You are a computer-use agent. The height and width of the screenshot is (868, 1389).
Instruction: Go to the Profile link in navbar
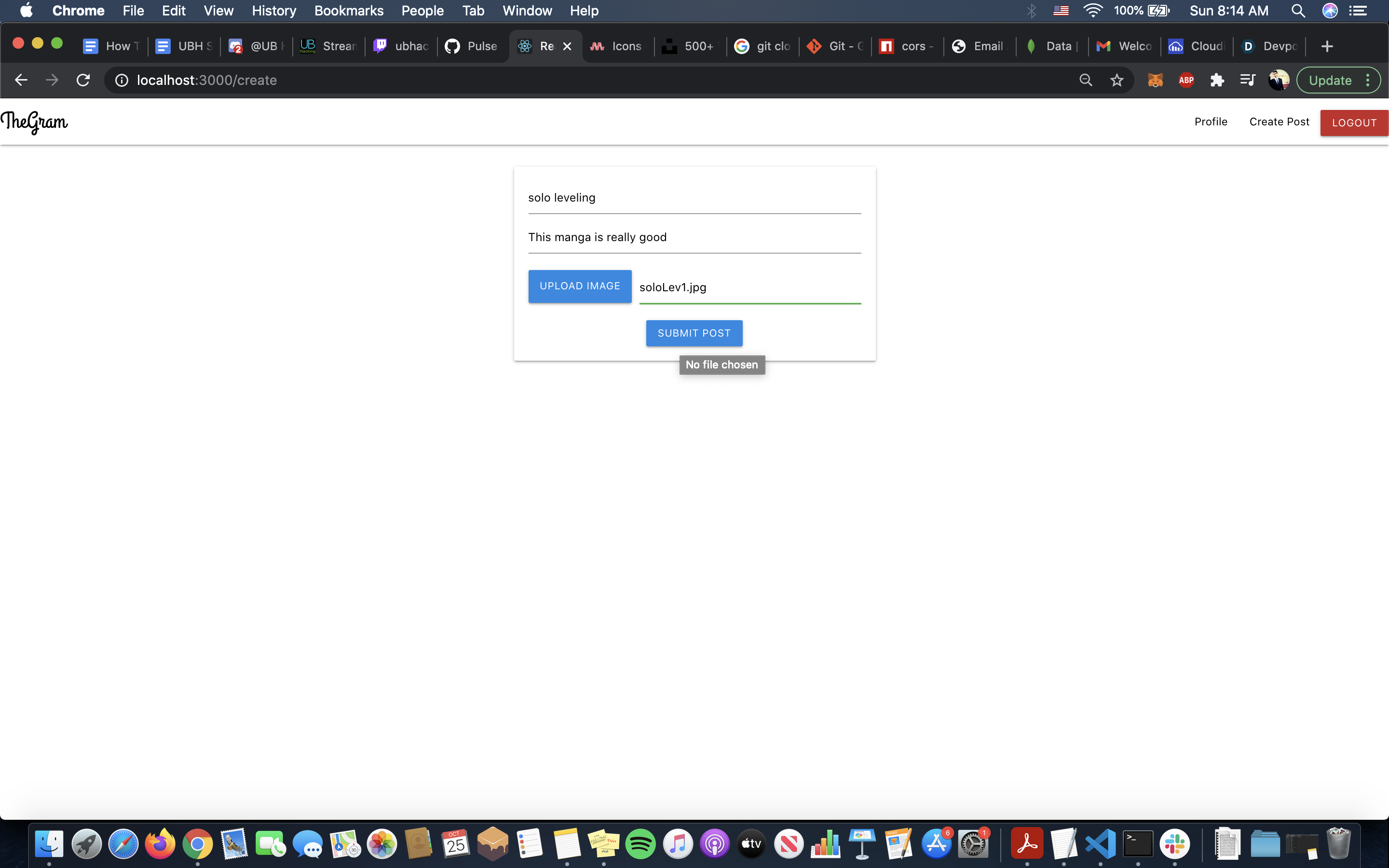pyautogui.click(x=1211, y=122)
